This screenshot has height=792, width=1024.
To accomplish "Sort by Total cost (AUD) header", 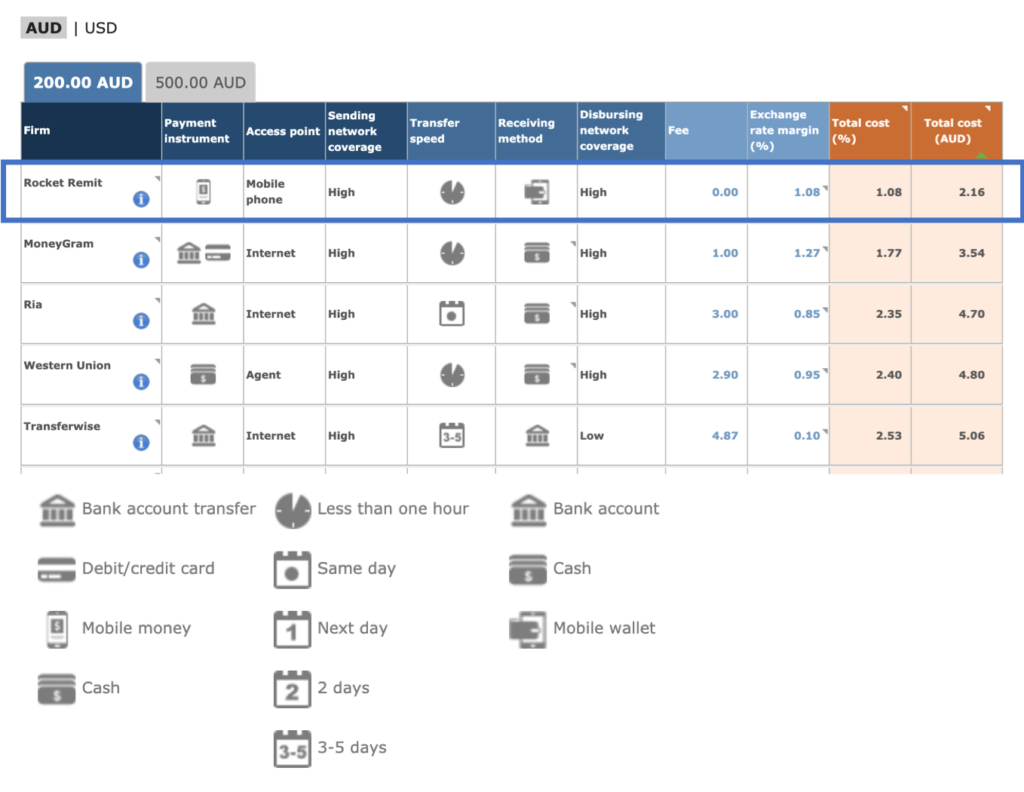I will click(x=957, y=131).
